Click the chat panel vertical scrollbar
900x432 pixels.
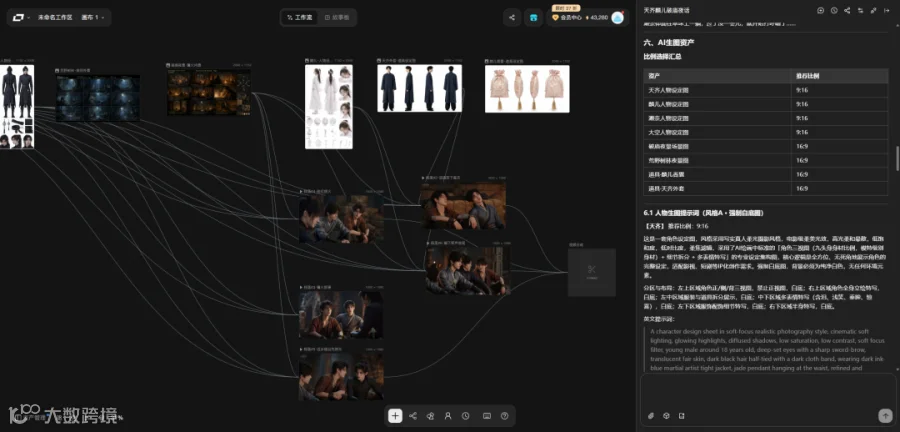(897, 158)
